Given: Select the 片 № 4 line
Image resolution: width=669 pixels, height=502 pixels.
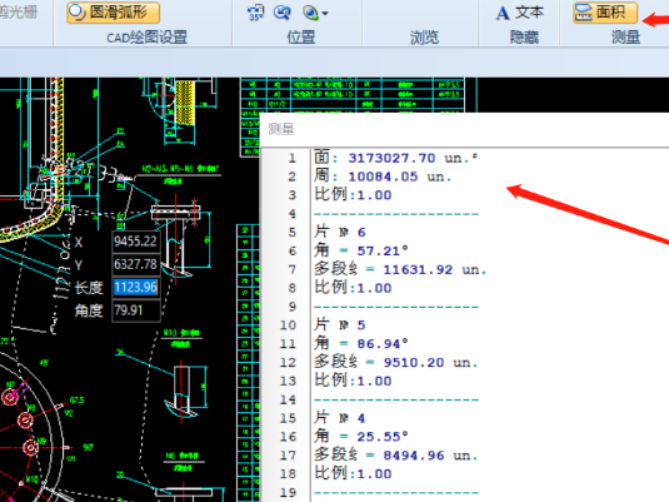Looking at the screenshot, I should point(340,418).
